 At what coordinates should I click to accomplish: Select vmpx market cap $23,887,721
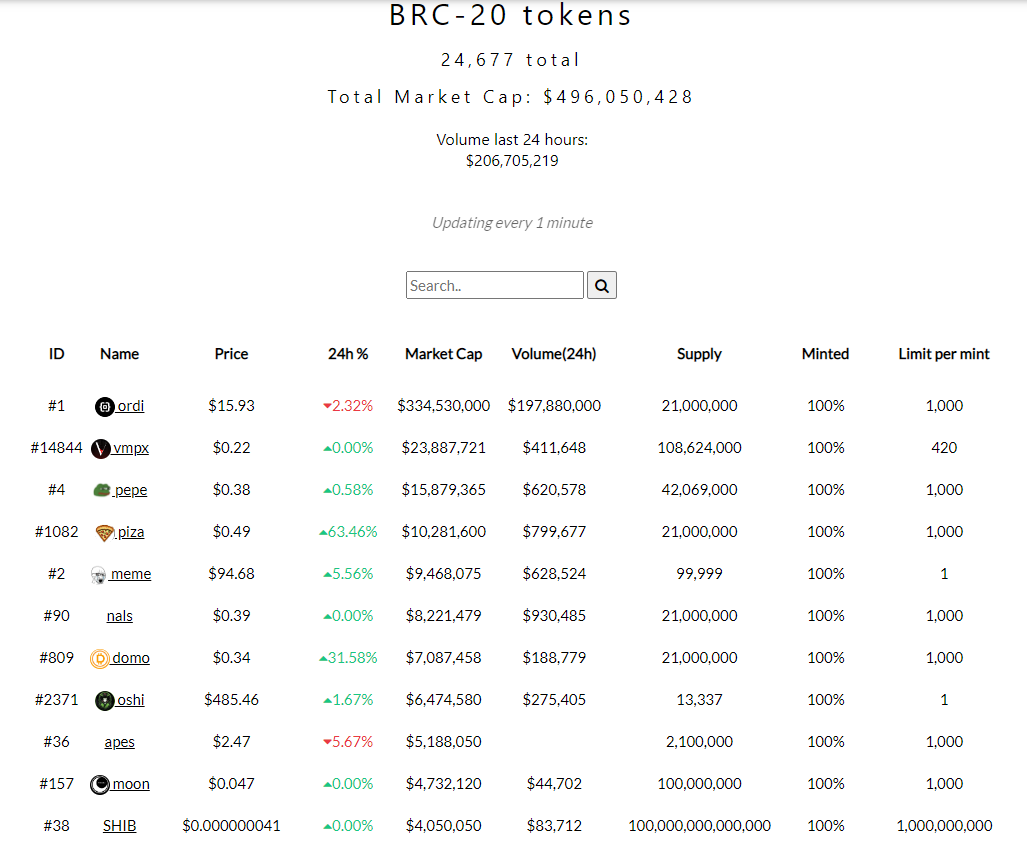(443, 448)
